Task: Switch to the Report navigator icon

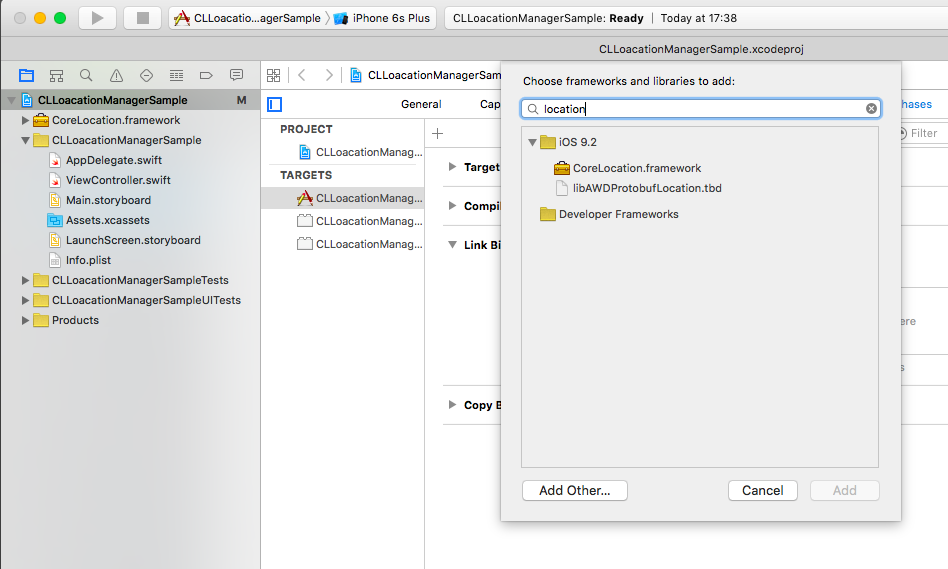Action: pyautogui.click(x=236, y=75)
